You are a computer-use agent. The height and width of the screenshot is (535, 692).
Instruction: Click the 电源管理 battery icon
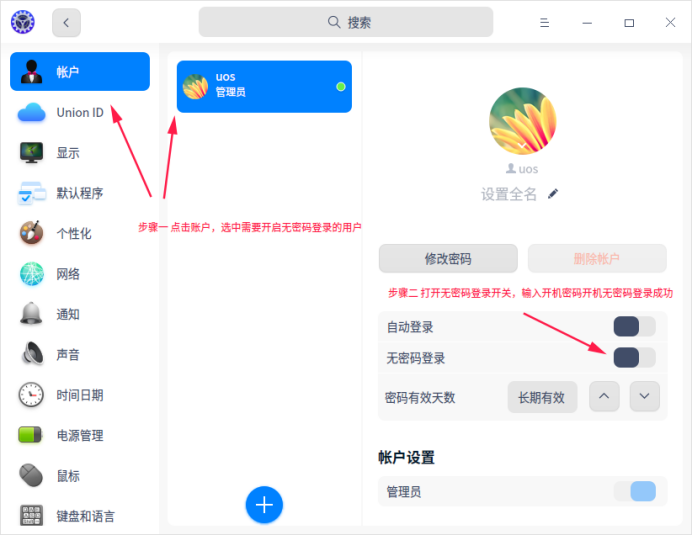tap(30, 435)
